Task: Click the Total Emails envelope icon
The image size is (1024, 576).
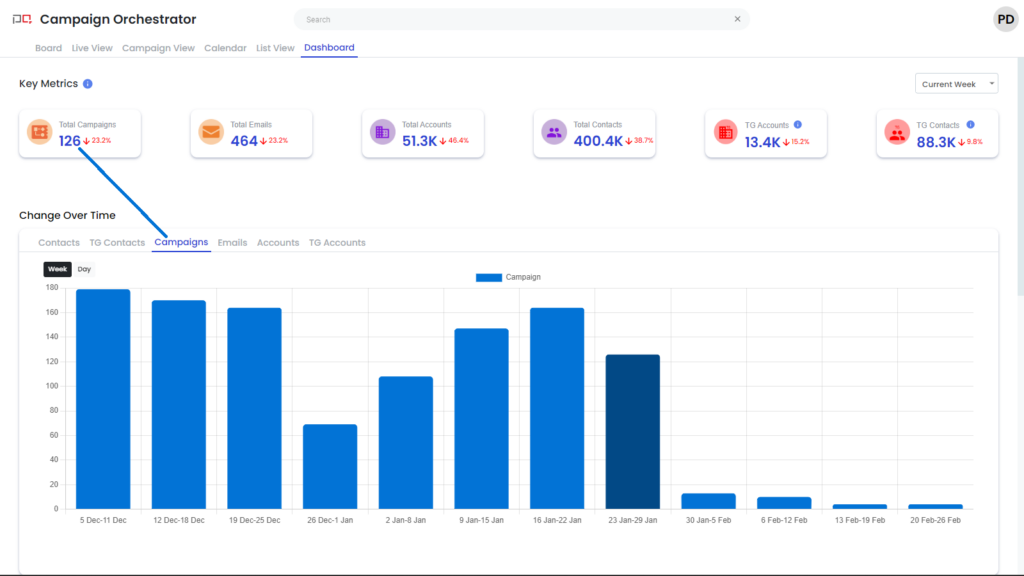Action: 211,132
